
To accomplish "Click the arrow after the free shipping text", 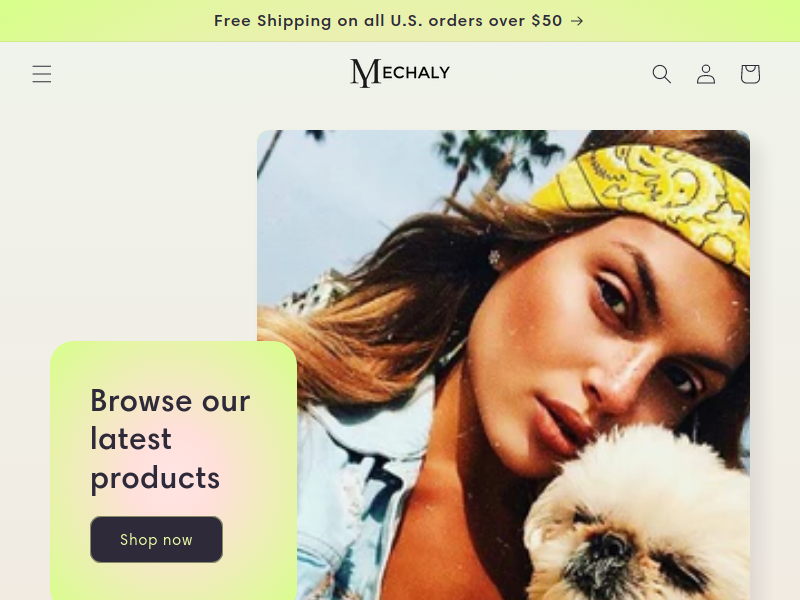I will click(577, 21).
